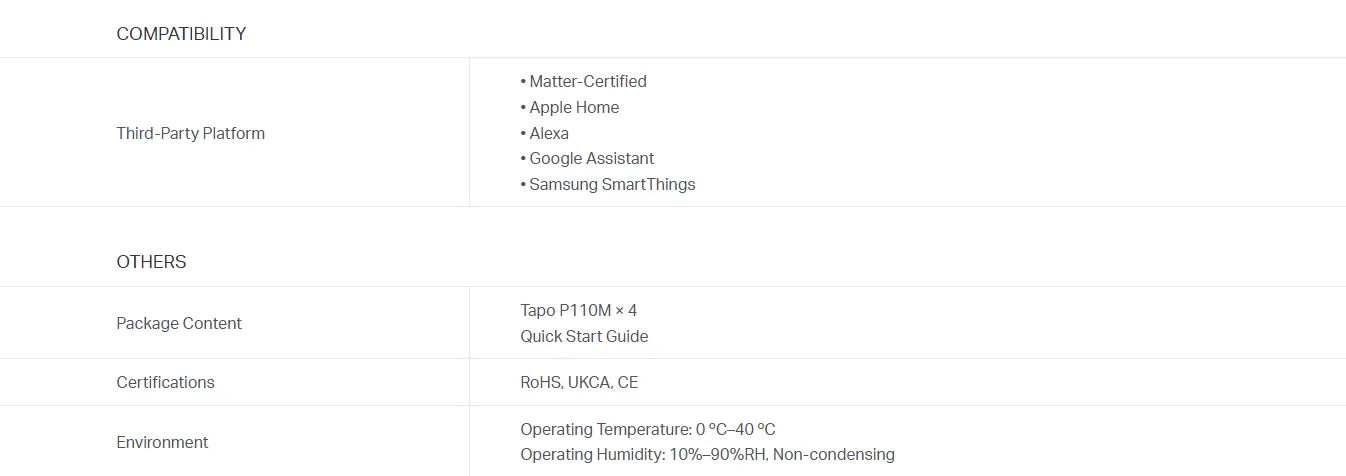
Task: Click the OTHERS section heading
Action: pos(151,262)
